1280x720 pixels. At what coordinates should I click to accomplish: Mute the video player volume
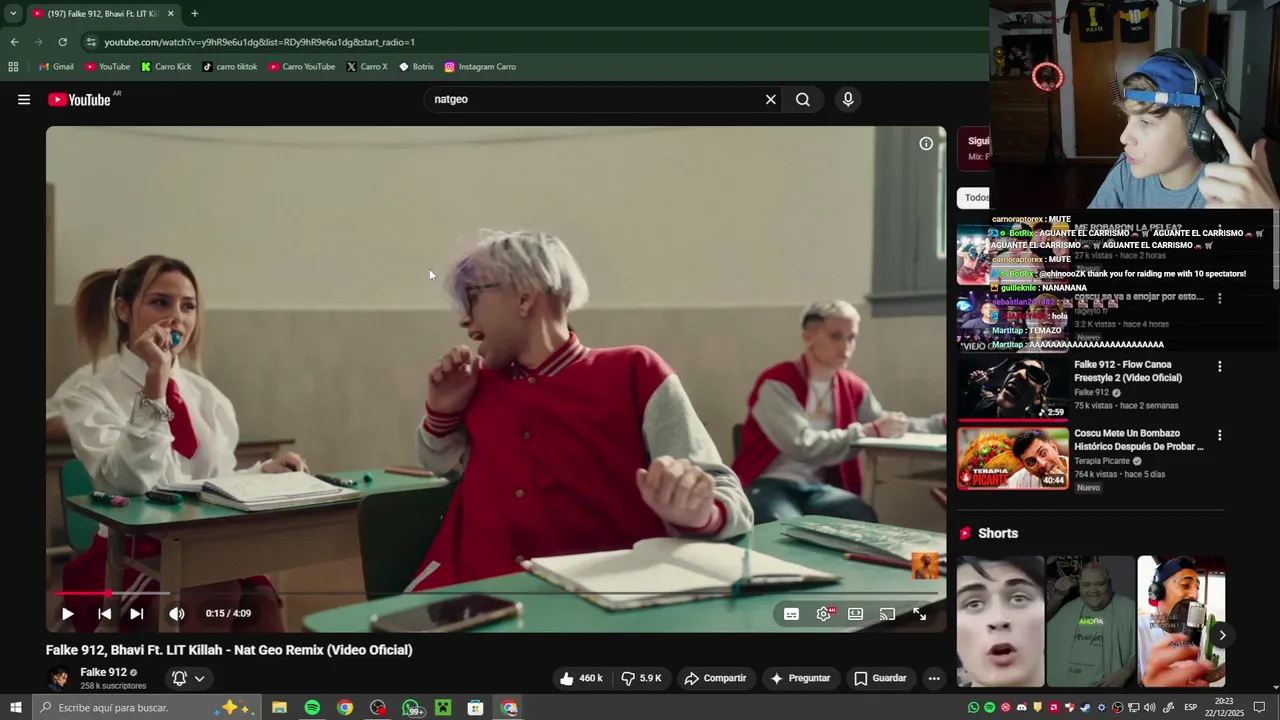[x=177, y=614]
